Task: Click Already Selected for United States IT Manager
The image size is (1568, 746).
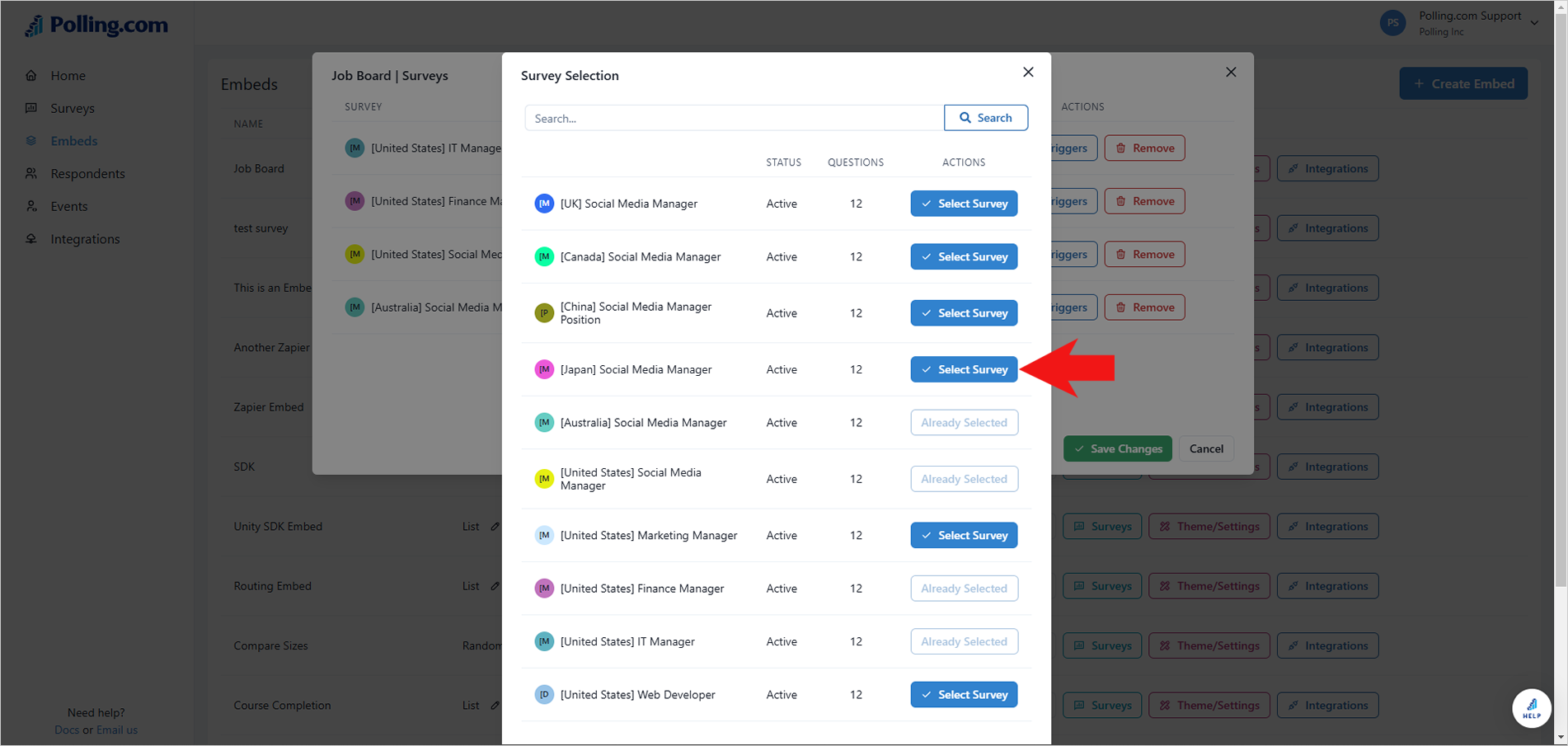Action: tap(964, 641)
